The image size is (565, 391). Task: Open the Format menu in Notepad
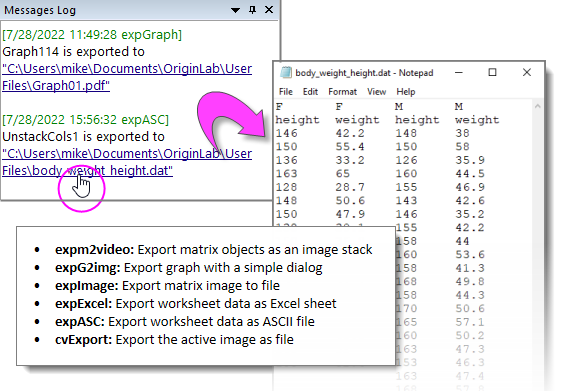click(342, 92)
